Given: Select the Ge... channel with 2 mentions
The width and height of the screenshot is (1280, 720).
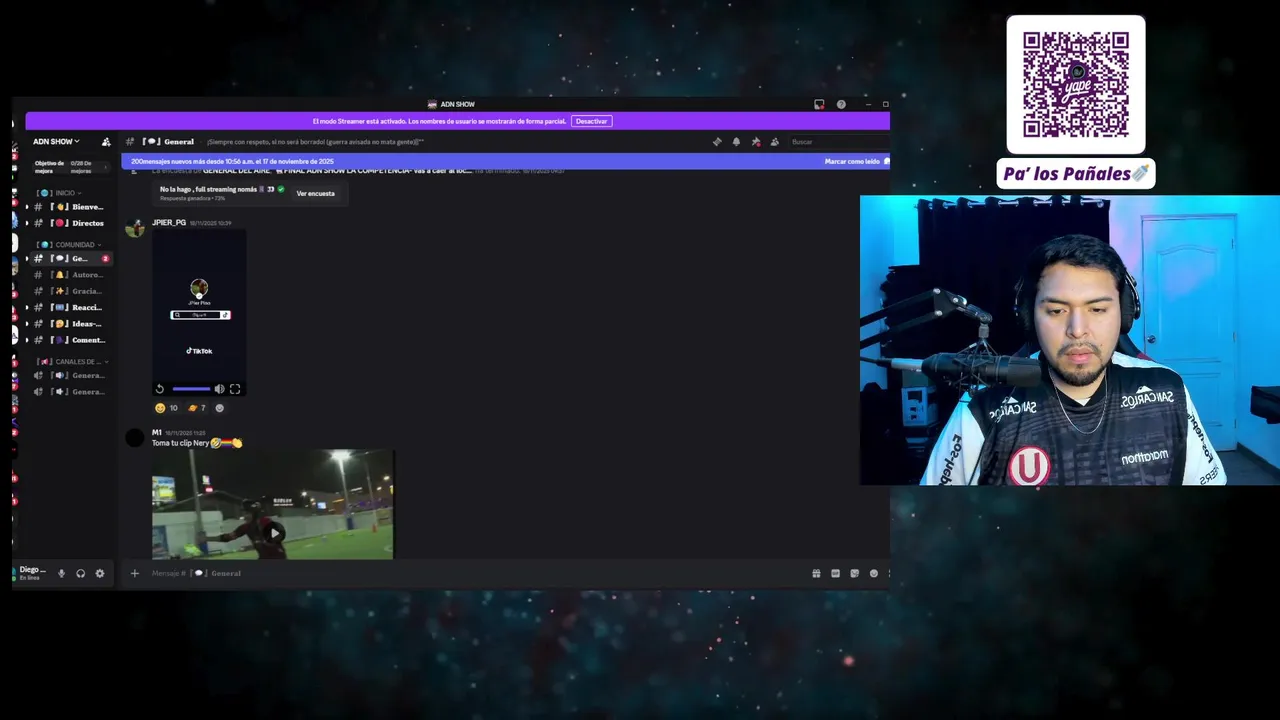Looking at the screenshot, I should tap(69, 259).
